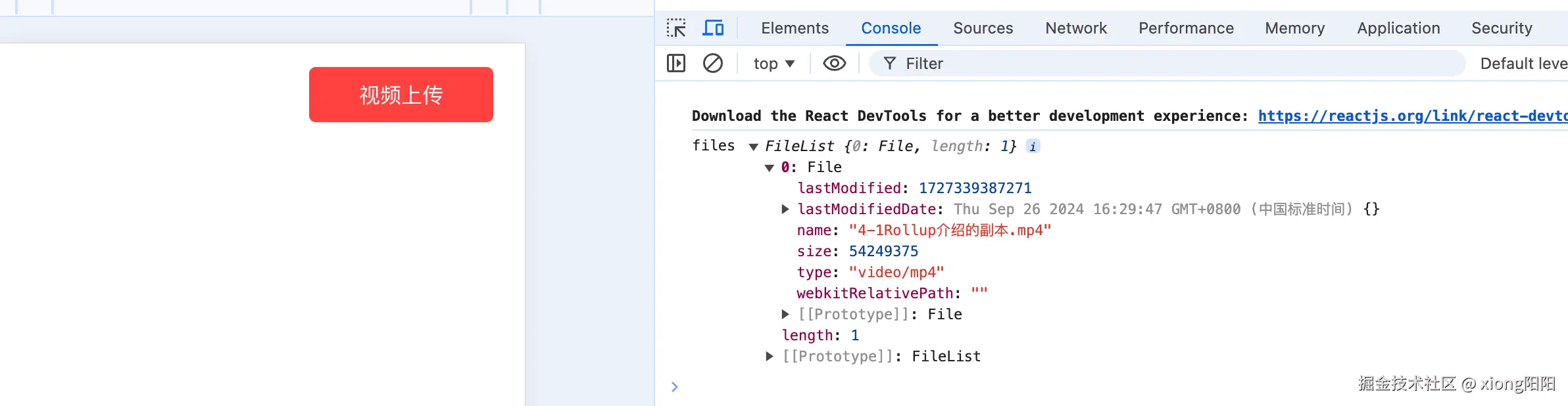The height and width of the screenshot is (406, 1568).
Task: Expand the lastModifiedDate property
Action: 785,209
